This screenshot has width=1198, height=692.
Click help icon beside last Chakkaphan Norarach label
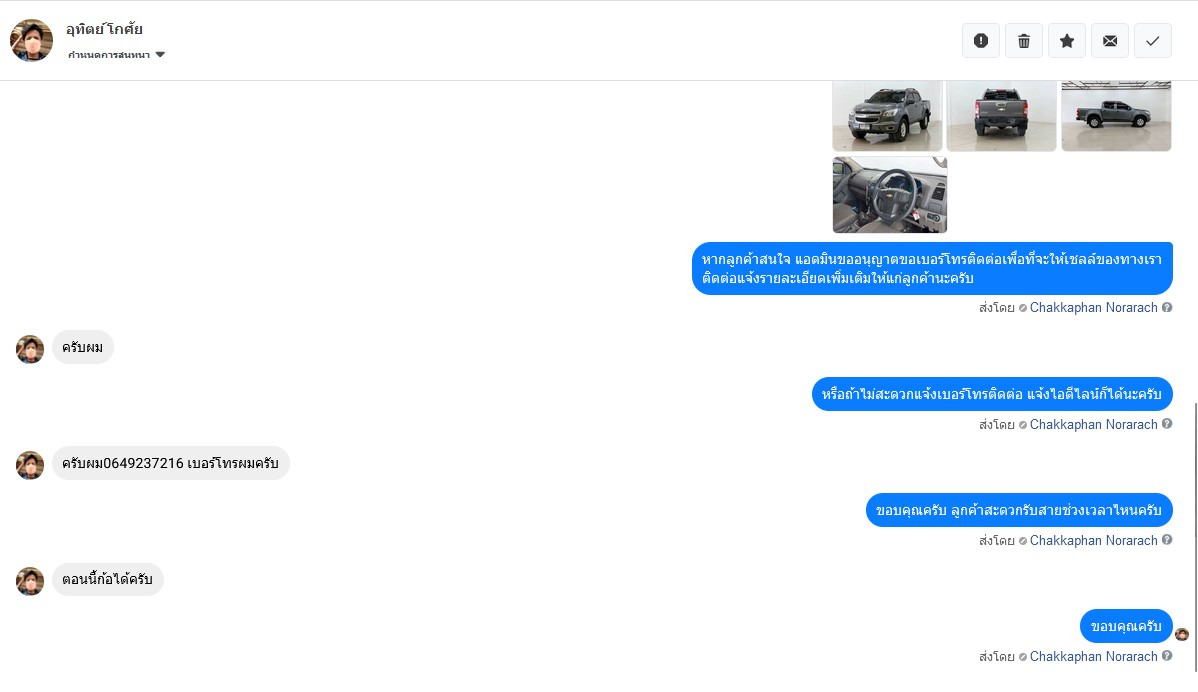1167,655
